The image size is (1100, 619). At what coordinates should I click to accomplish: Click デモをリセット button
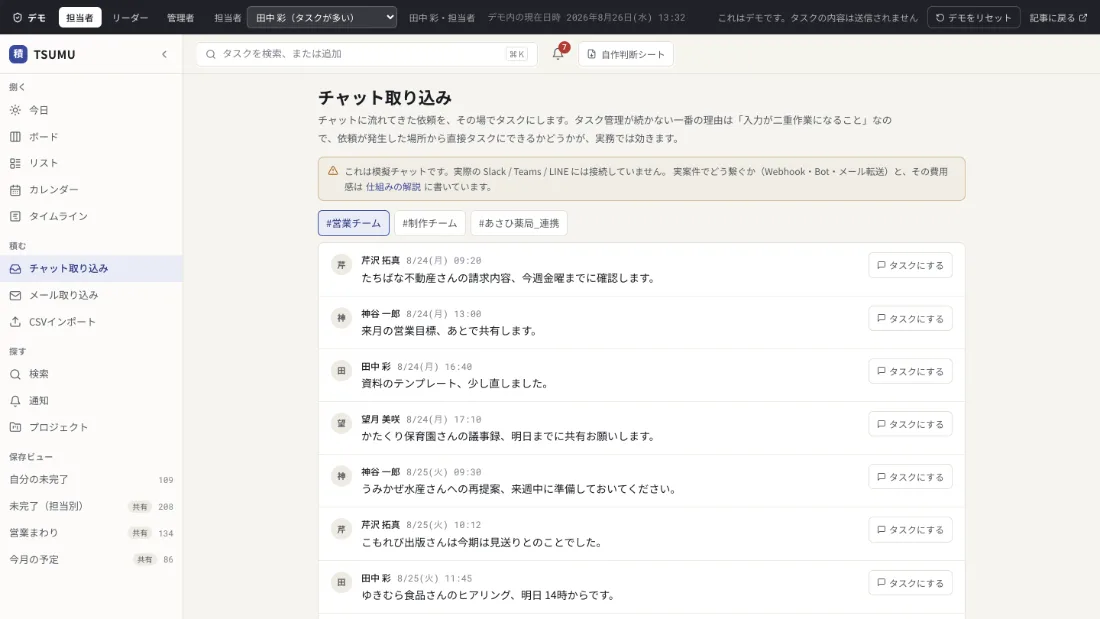click(x=974, y=18)
